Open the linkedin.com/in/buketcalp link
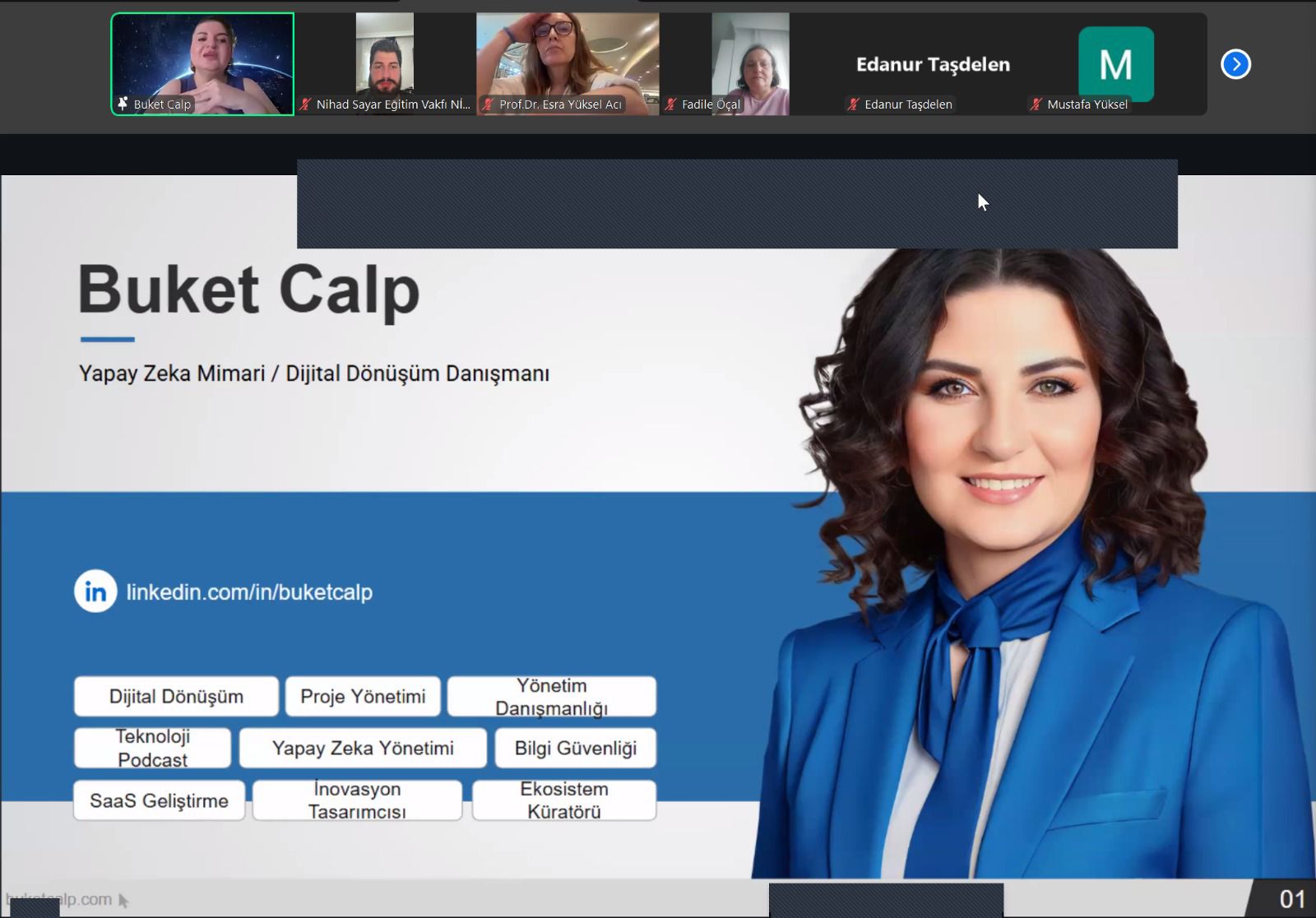The width and height of the screenshot is (1316, 918). [249, 592]
